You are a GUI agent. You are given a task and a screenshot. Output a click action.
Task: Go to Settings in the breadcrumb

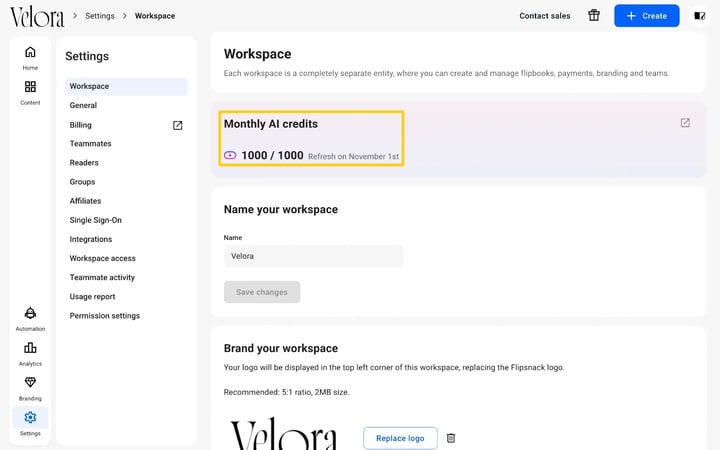tap(100, 16)
